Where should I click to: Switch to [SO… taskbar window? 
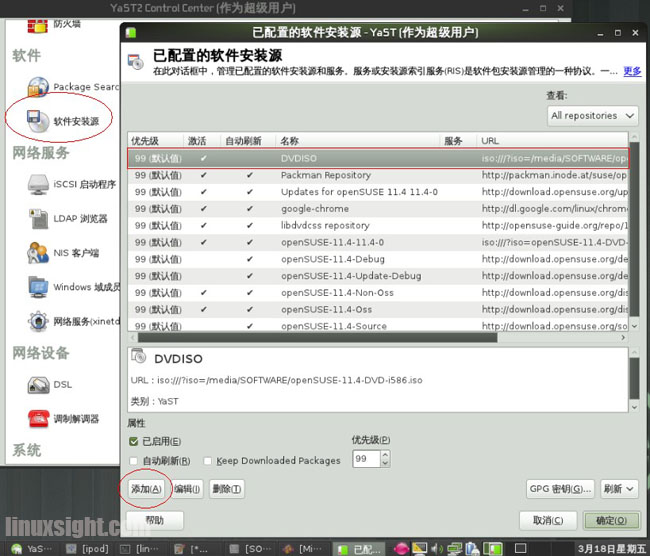250,549
